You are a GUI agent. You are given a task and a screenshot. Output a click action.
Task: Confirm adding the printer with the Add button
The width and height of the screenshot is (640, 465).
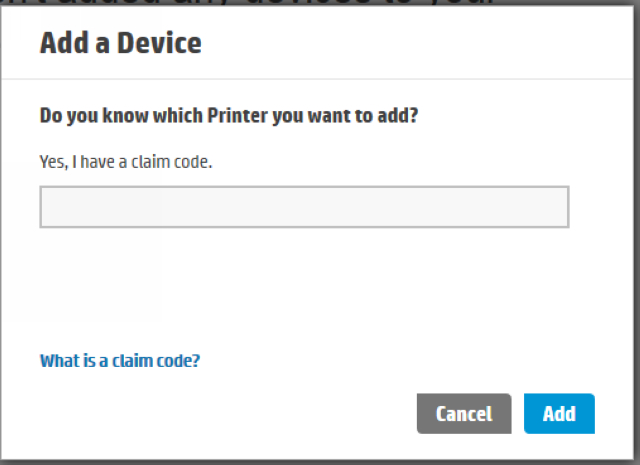pyautogui.click(x=559, y=413)
